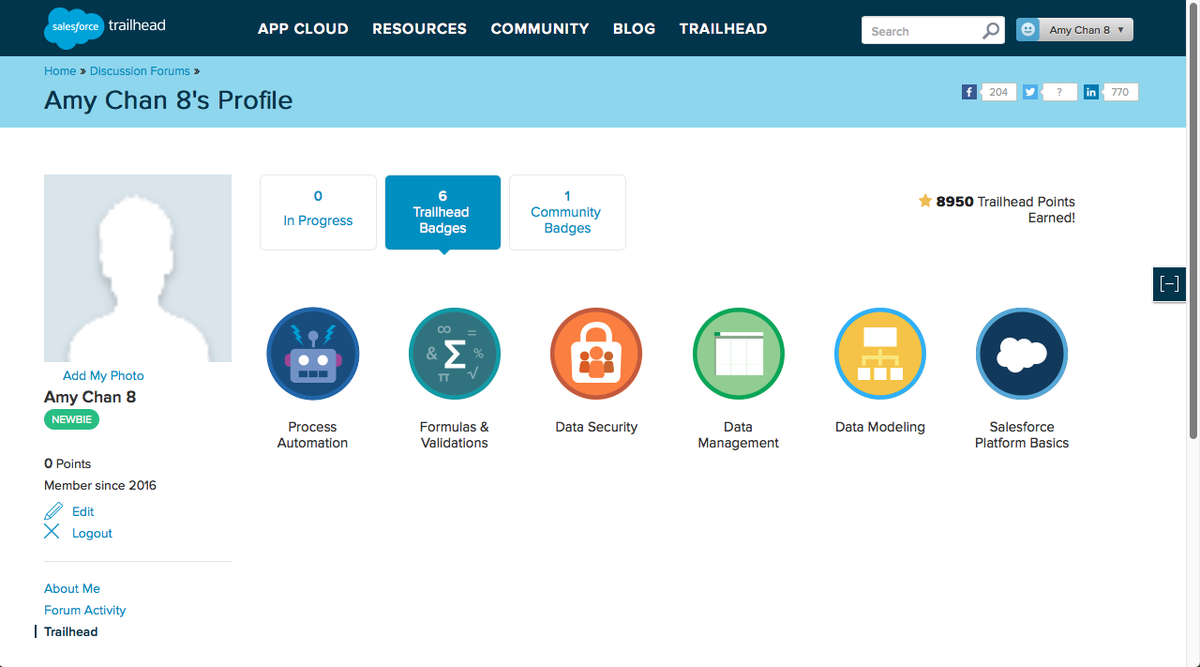Image resolution: width=1200 pixels, height=667 pixels.
Task: Click the Data Modeling badge label
Action: tap(880, 427)
